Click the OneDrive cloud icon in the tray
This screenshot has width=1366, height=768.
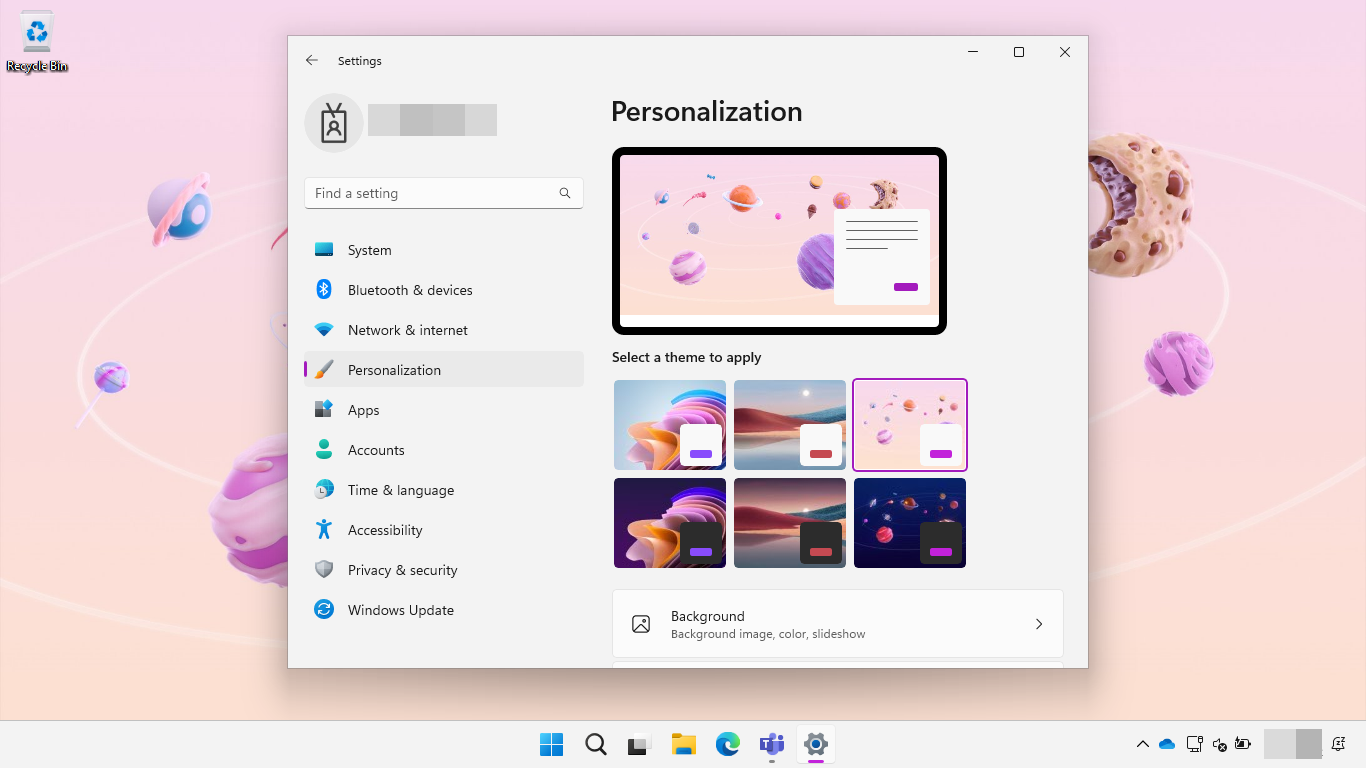[1166, 744]
